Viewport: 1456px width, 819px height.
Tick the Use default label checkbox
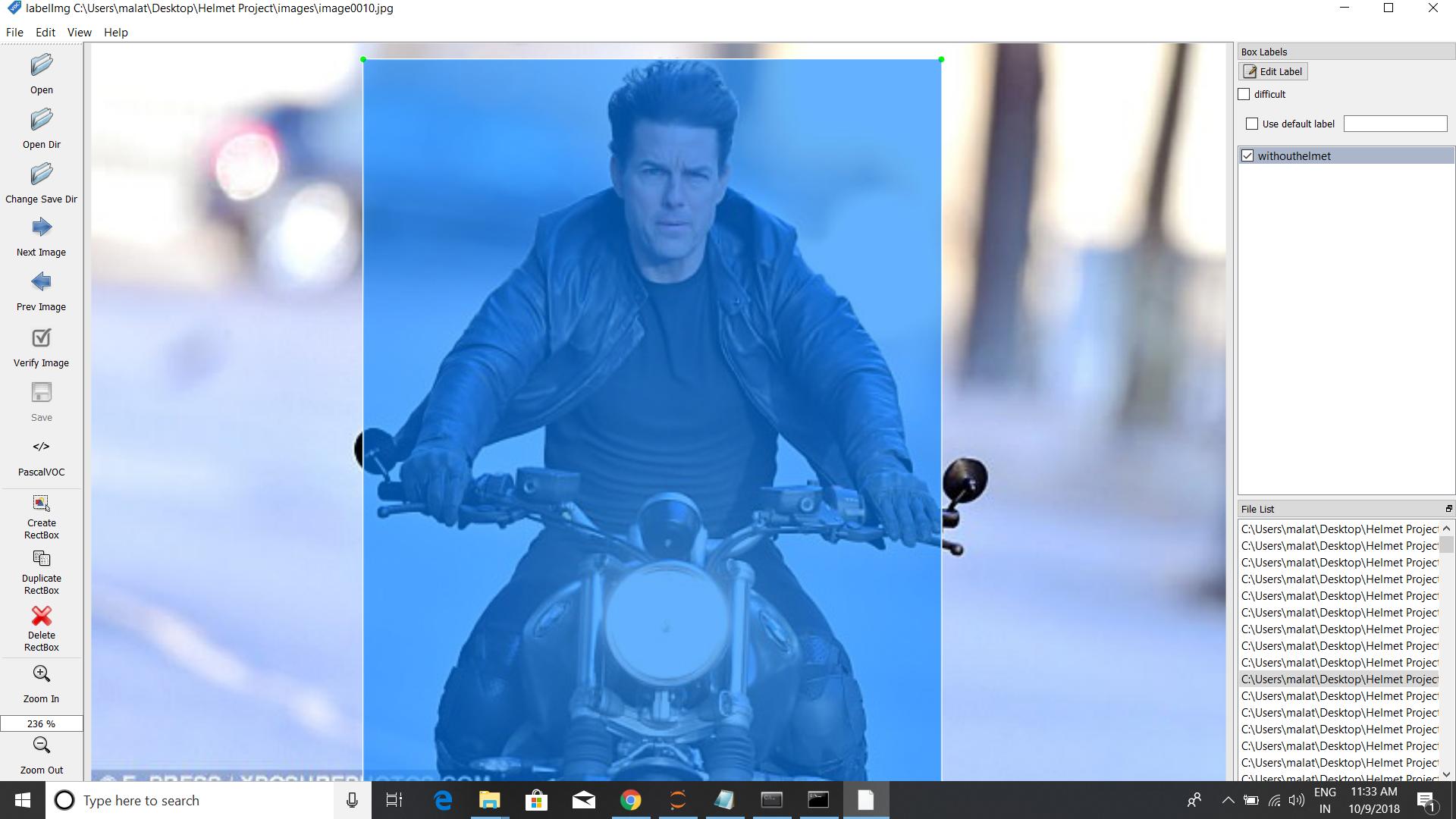[x=1252, y=124]
